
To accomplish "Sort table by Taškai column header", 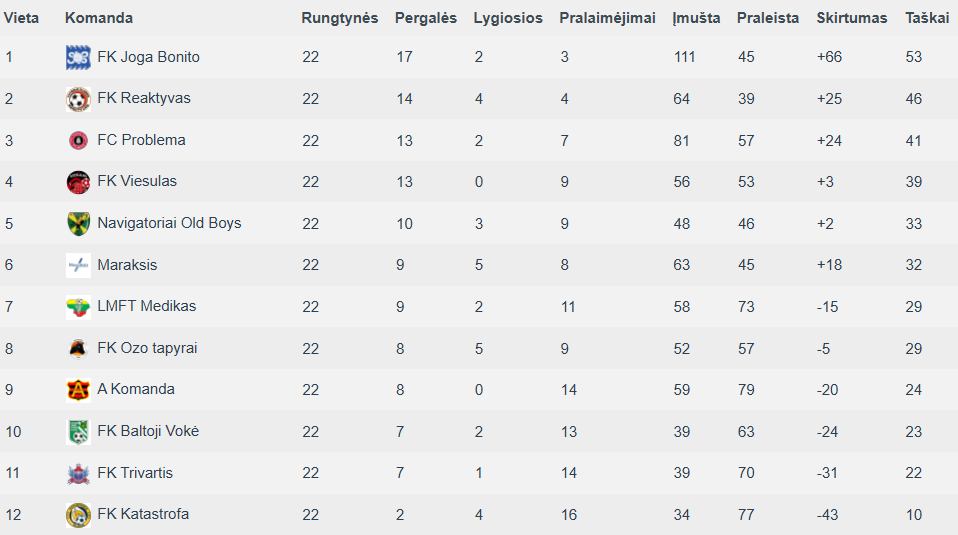I will click(x=927, y=18).
